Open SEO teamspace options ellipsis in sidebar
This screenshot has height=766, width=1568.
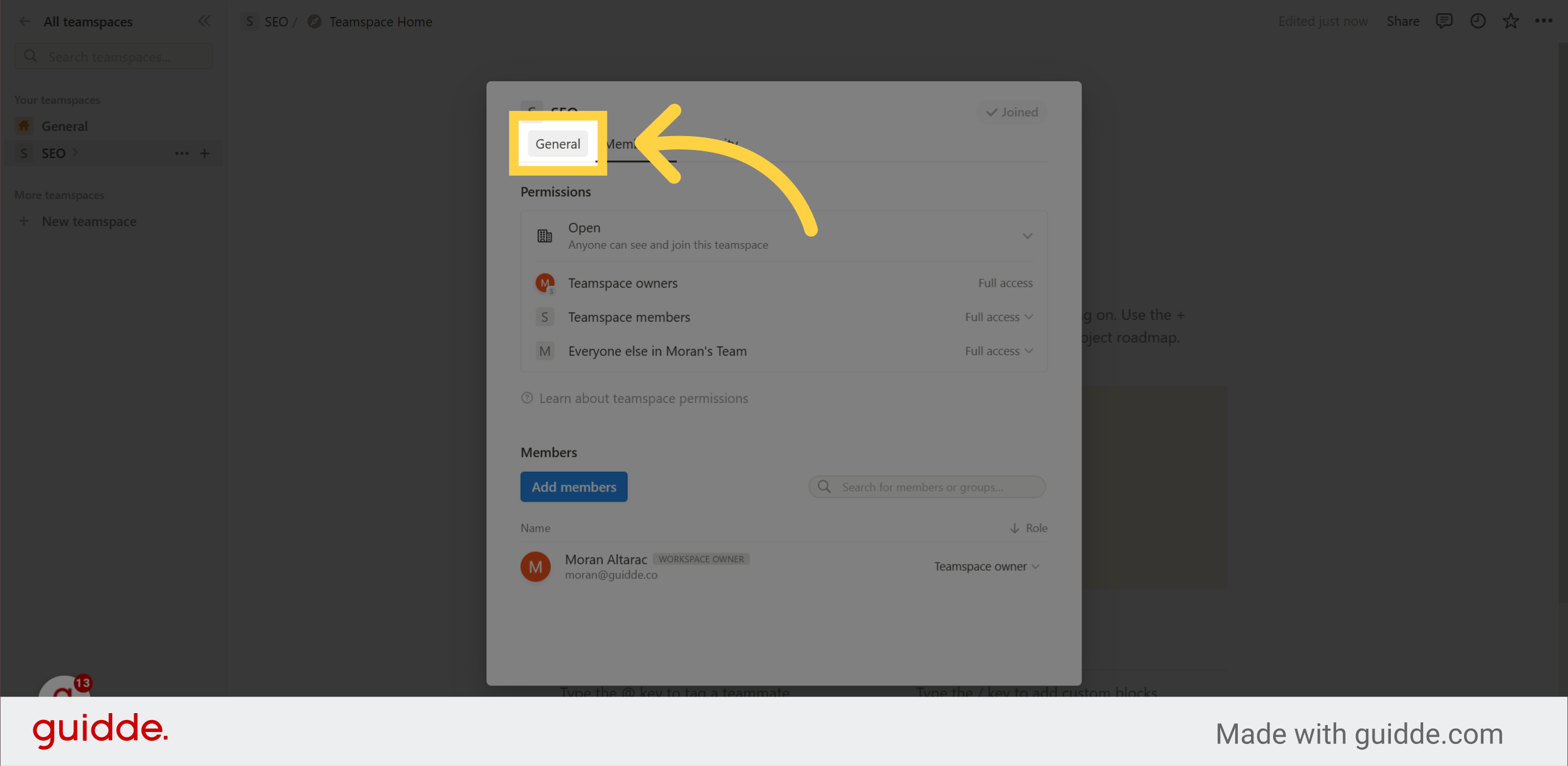(182, 153)
